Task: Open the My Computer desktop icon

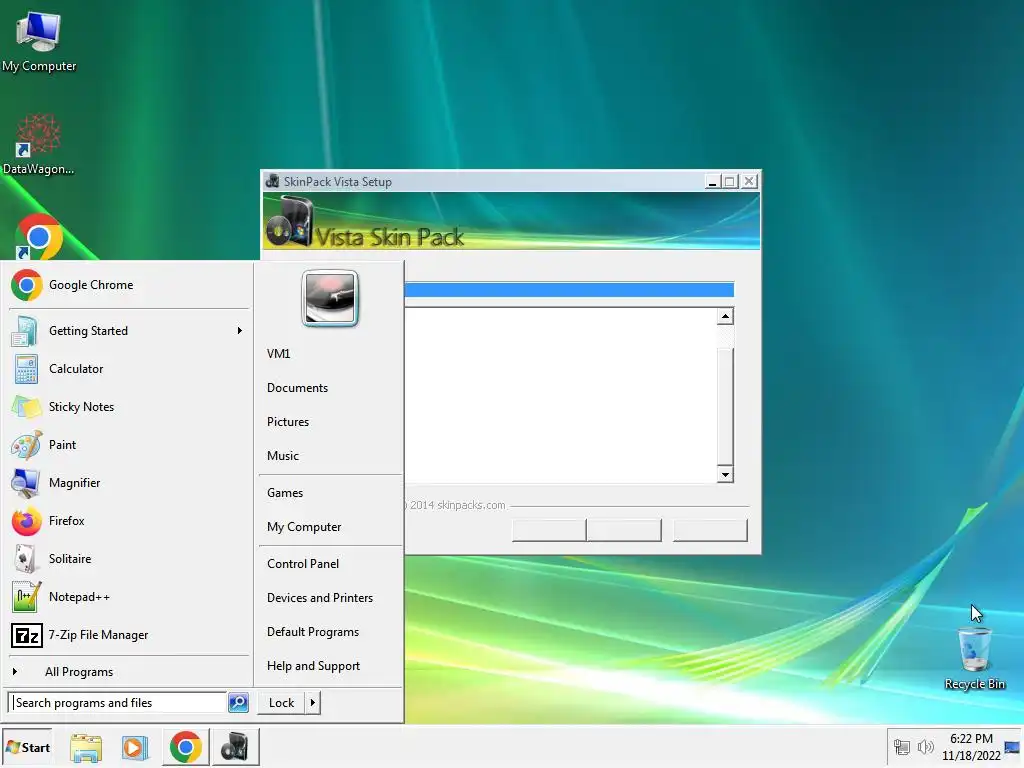Action: pos(39,42)
